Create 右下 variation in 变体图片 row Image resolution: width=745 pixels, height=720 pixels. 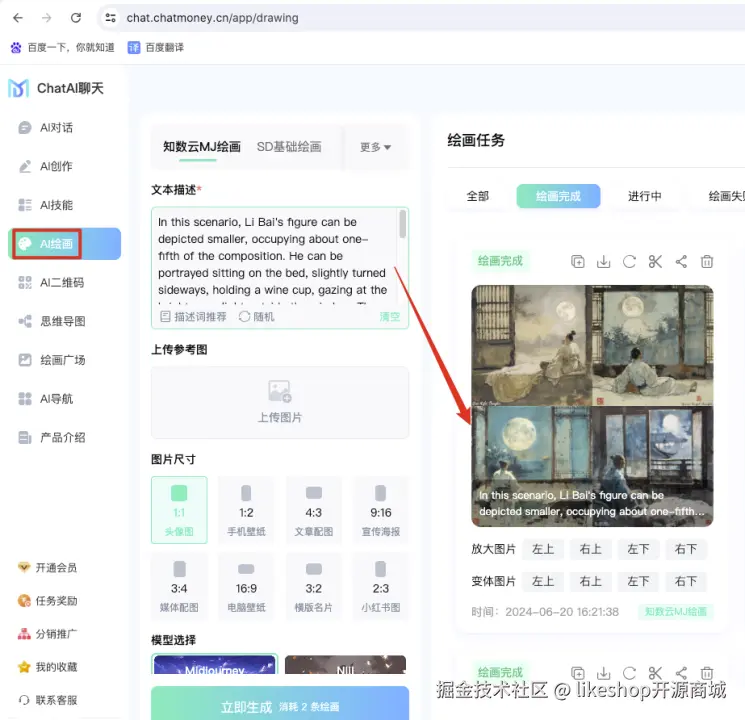pos(686,582)
